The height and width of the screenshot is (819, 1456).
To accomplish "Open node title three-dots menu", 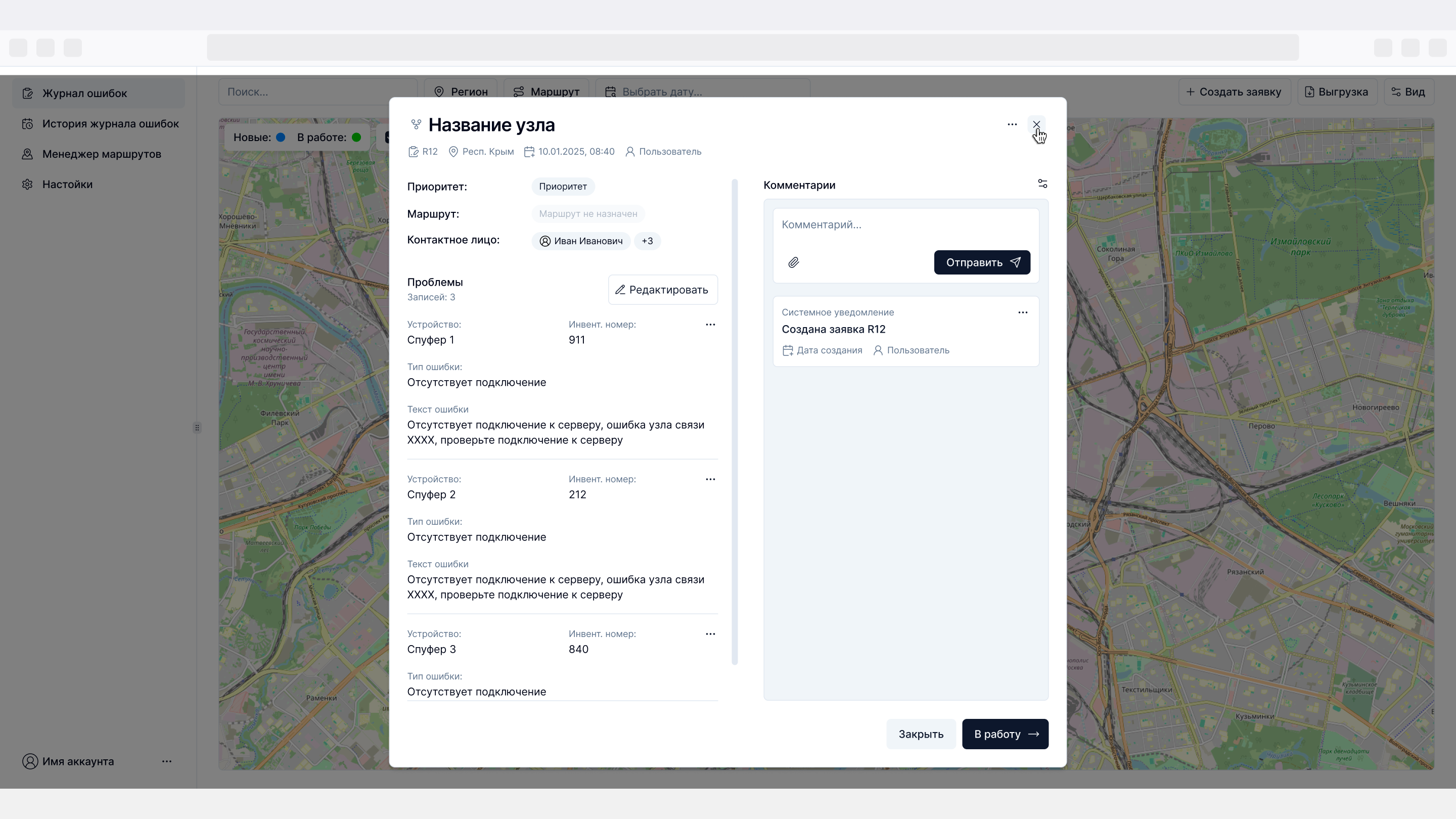I will click(x=1012, y=124).
